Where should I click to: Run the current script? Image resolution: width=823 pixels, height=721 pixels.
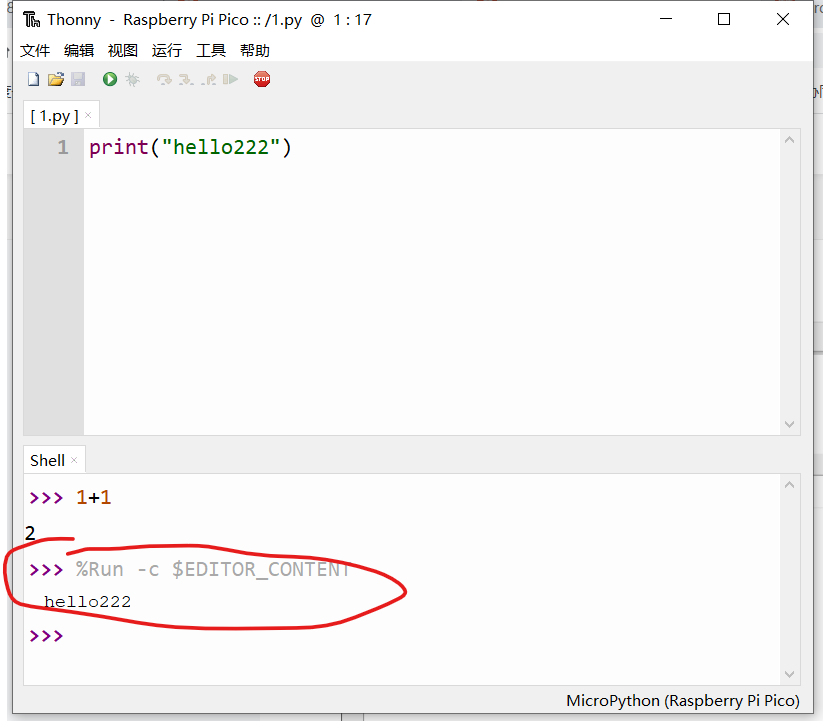coord(110,79)
